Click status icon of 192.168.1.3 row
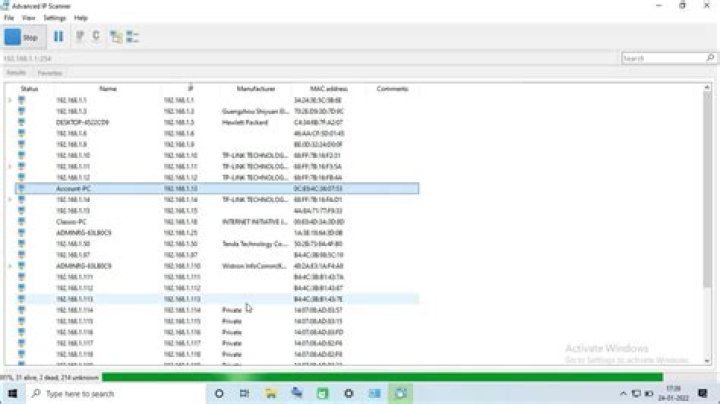 pyautogui.click(x=21, y=111)
